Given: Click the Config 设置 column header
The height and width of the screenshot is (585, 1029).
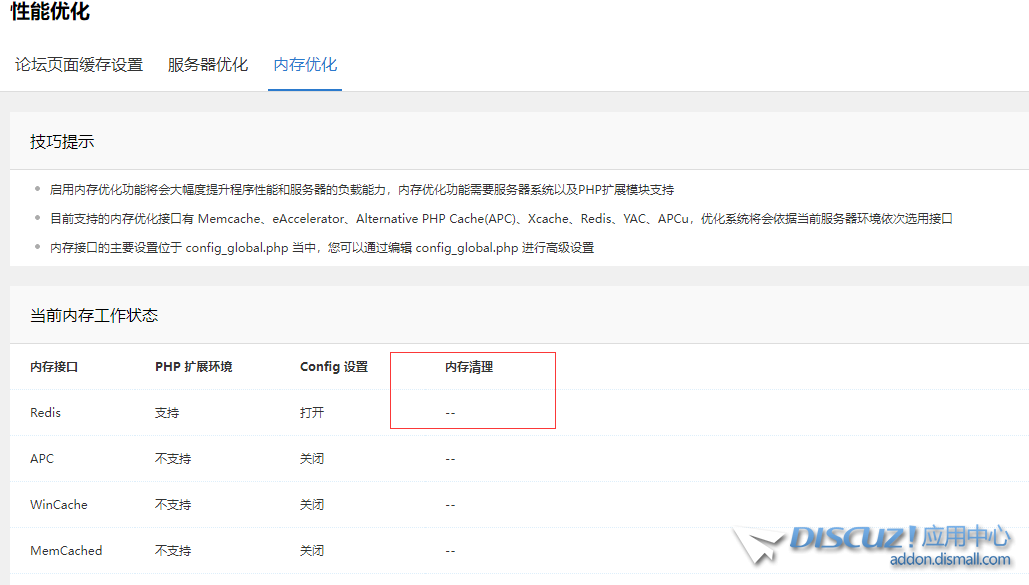Looking at the screenshot, I should (334, 367).
